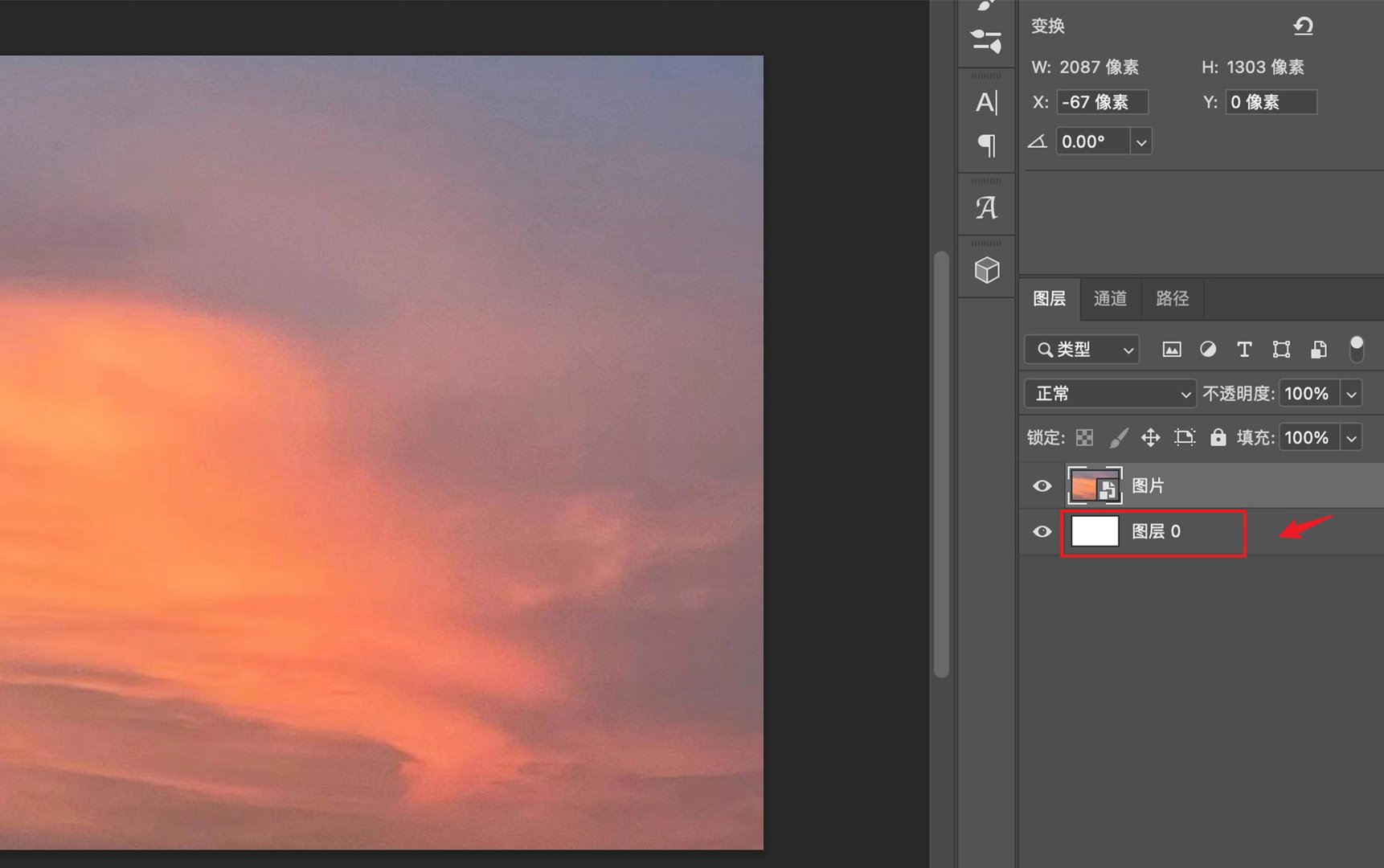Open the rotation angle dropdown arrow

click(1141, 142)
